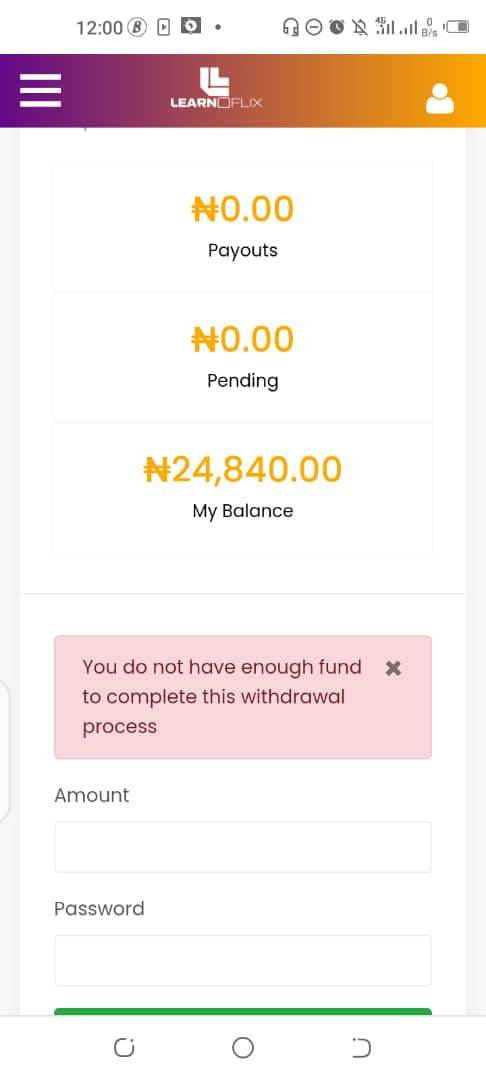Select the My Balance amount card

click(x=243, y=488)
